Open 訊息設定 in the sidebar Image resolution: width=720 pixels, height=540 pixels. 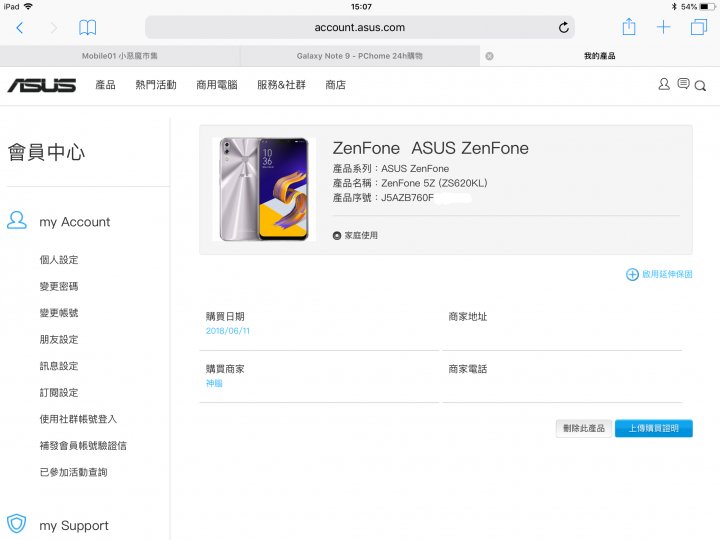59,366
